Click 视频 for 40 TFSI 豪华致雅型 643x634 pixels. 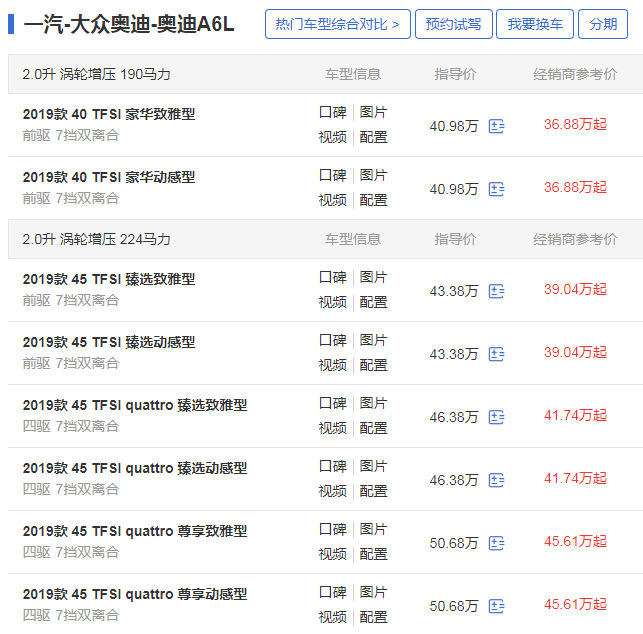[x=333, y=137]
